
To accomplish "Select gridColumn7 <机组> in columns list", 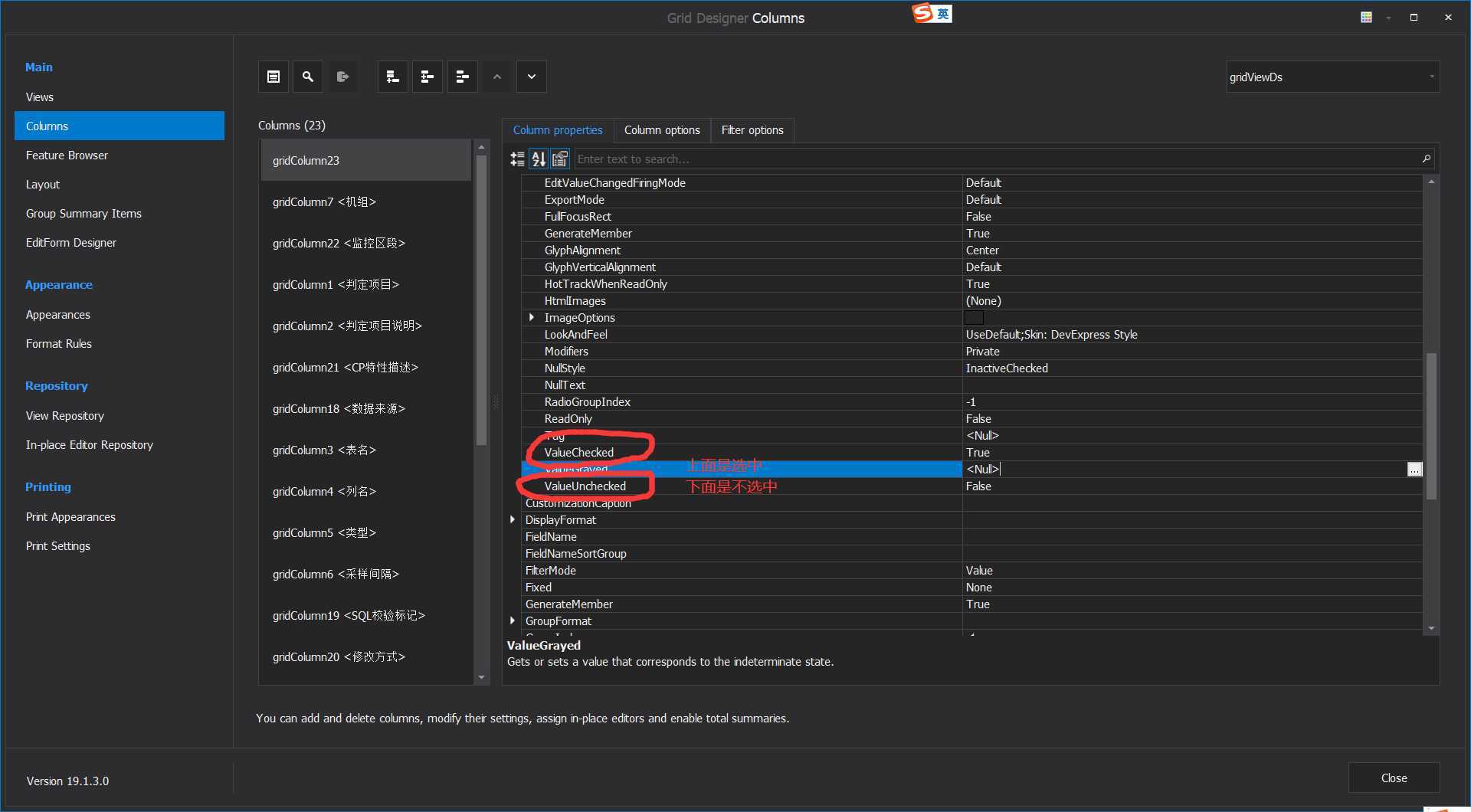I will (366, 201).
